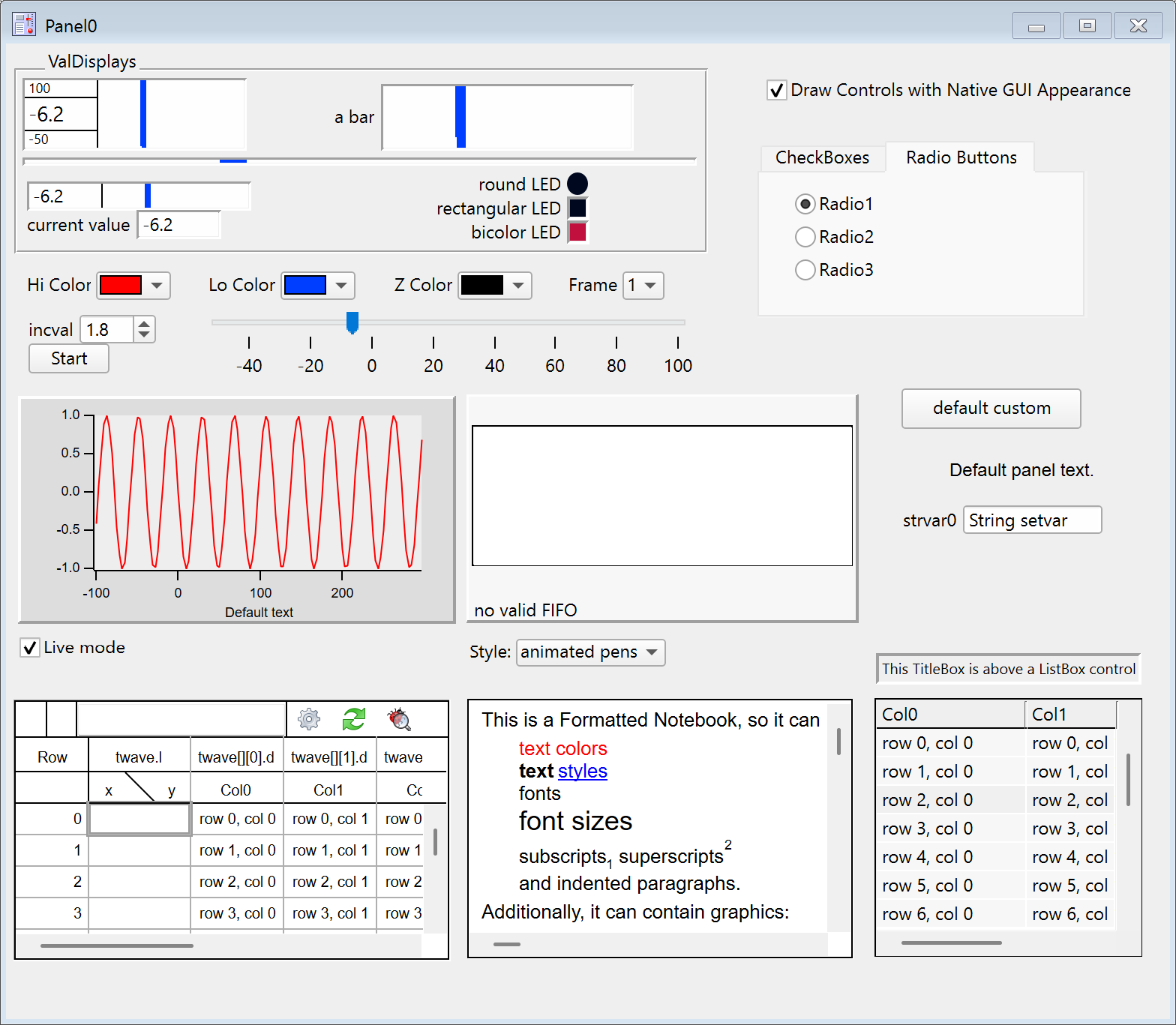The image size is (1176, 1025).
Task: Click the Panel0 window icon in title bar
Action: pyautogui.click(x=24, y=25)
